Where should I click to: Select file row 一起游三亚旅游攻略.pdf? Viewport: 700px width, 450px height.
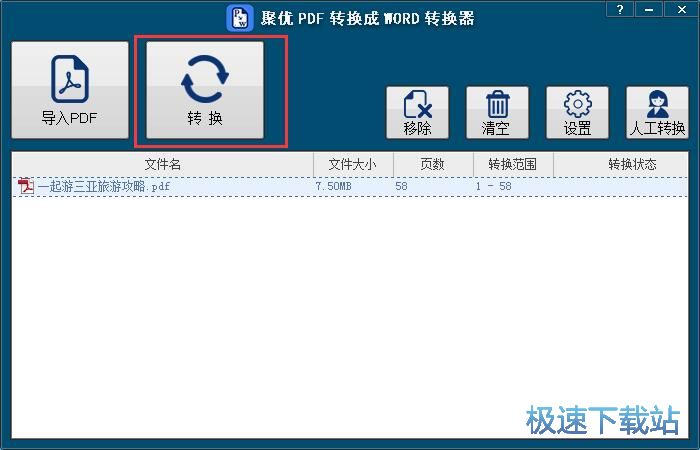coord(350,187)
